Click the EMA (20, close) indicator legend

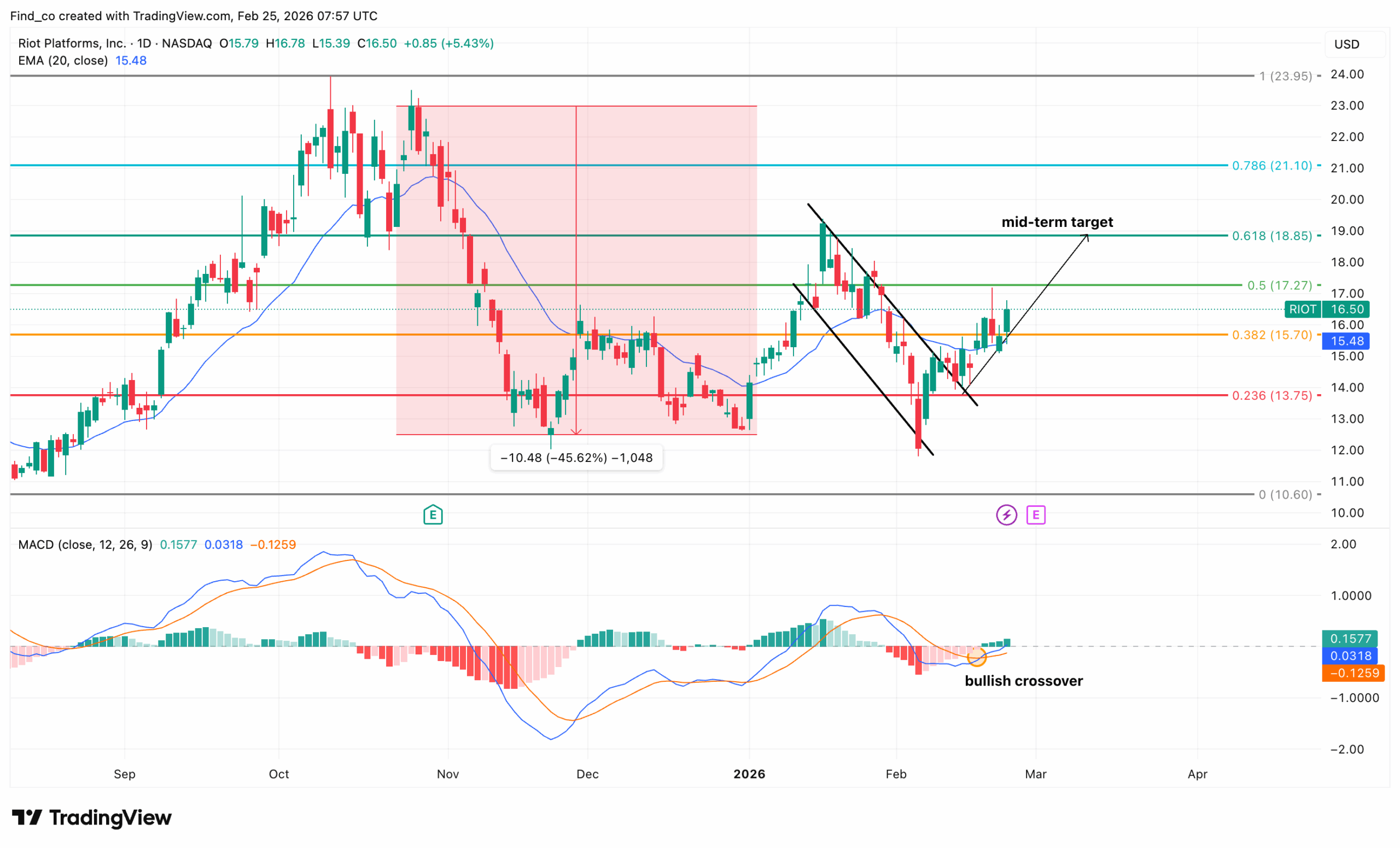point(63,60)
